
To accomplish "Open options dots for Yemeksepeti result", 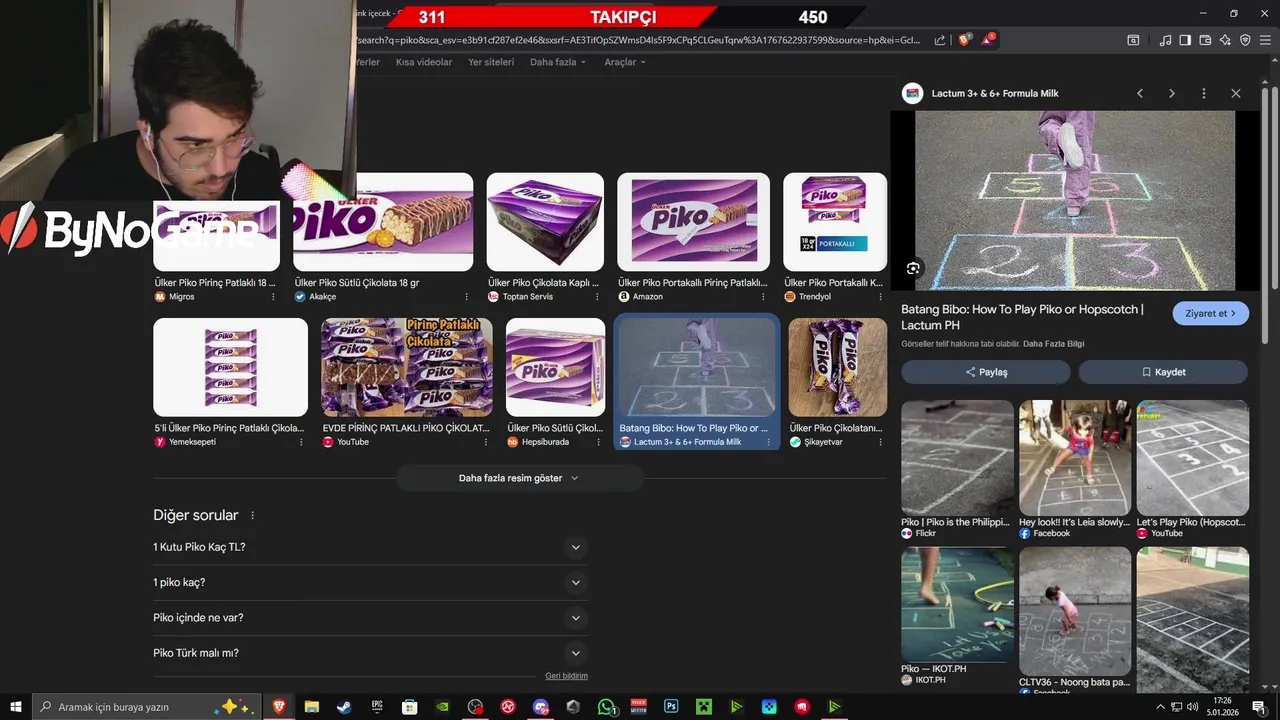I will (x=301, y=442).
